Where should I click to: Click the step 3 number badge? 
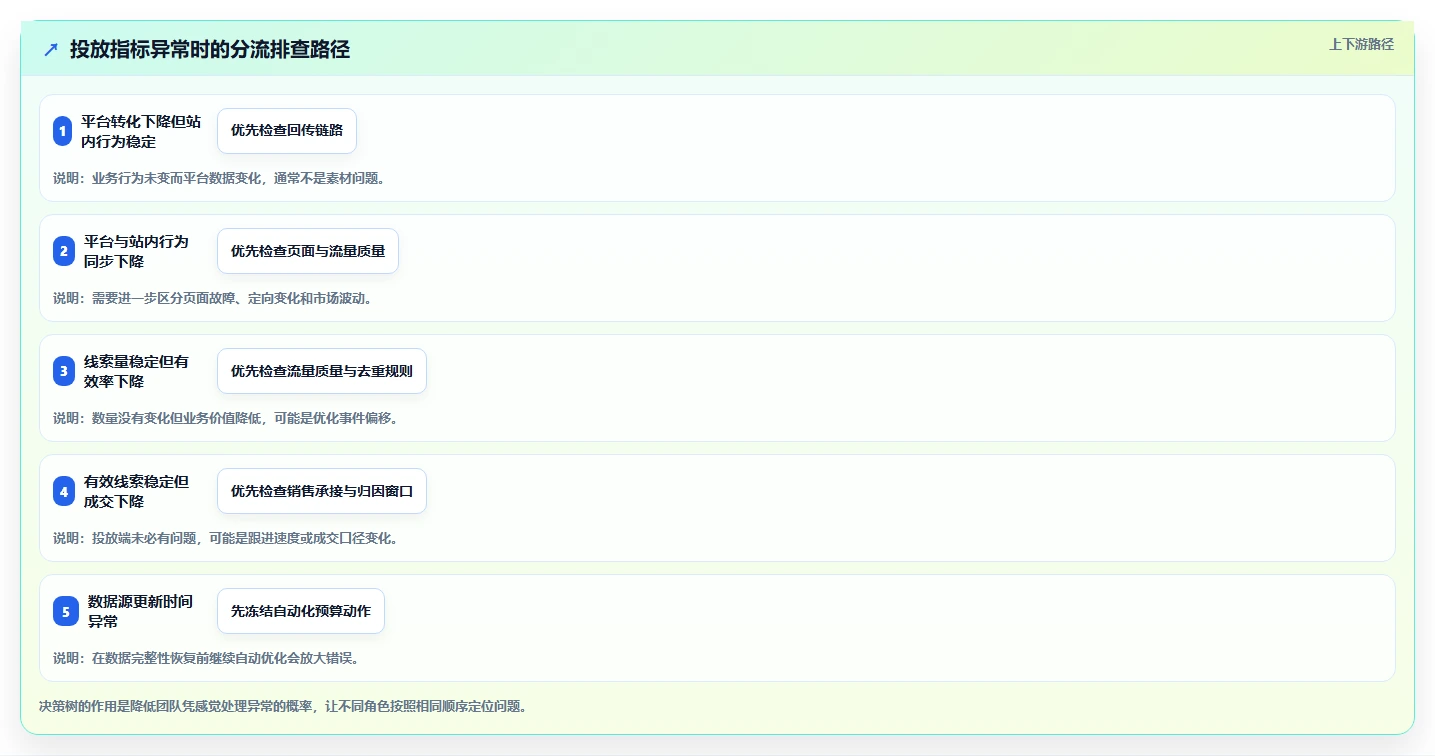point(64,371)
